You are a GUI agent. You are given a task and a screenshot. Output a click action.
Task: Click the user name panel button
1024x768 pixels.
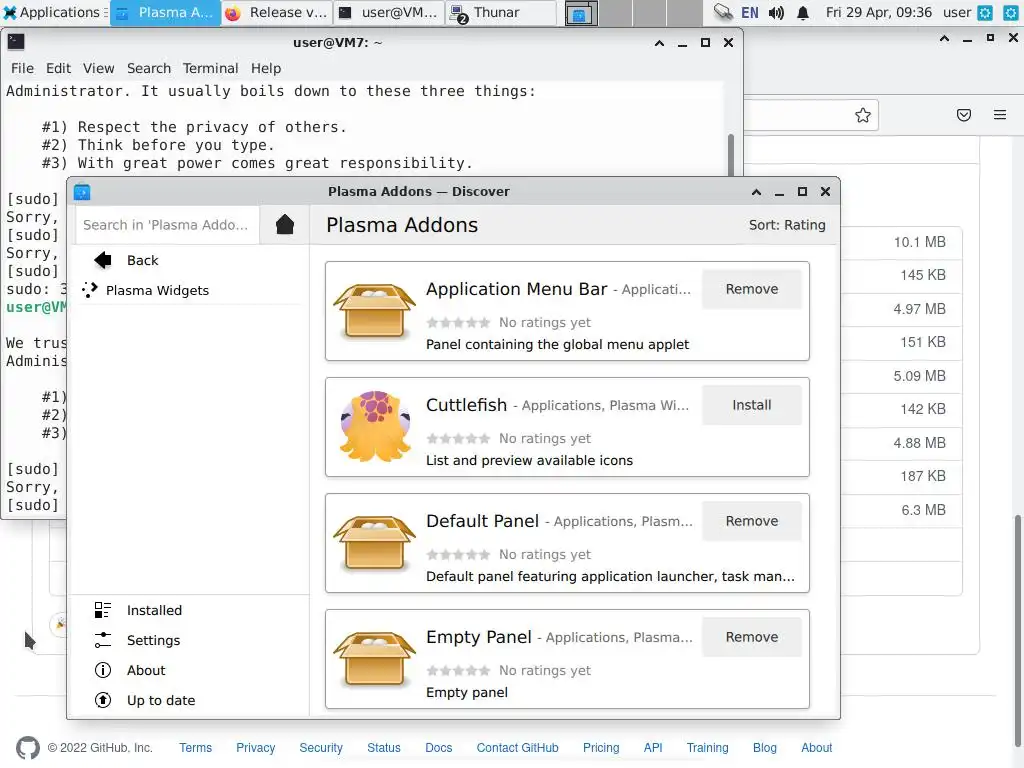[x=957, y=12]
